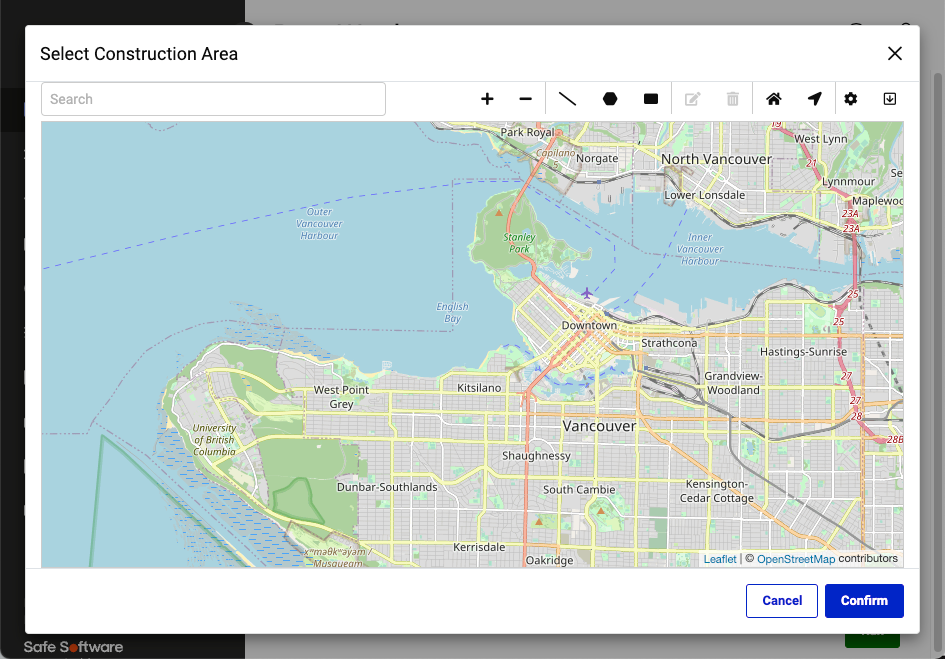Select the draw line tool
This screenshot has height=659, width=945.
click(x=568, y=99)
